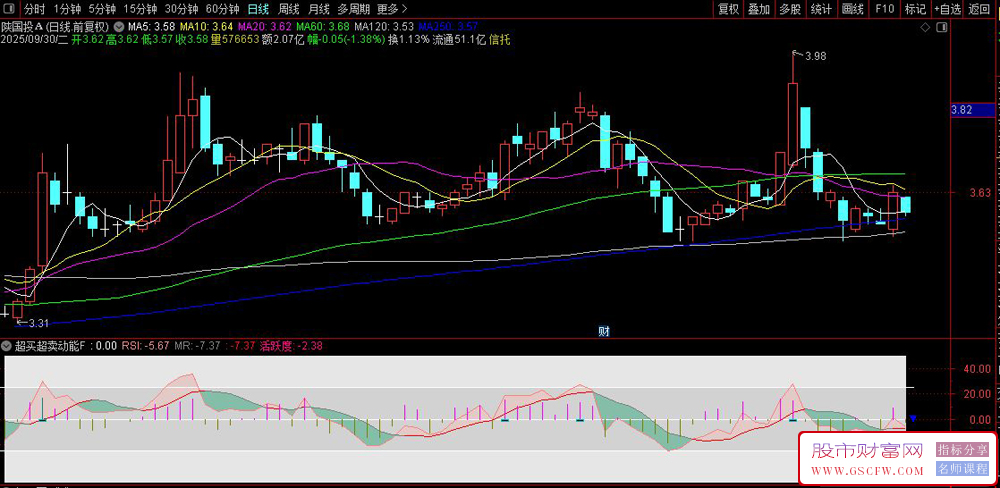1000x488 pixels.
Task: Click the 标记 mark tool
Action: point(915,9)
